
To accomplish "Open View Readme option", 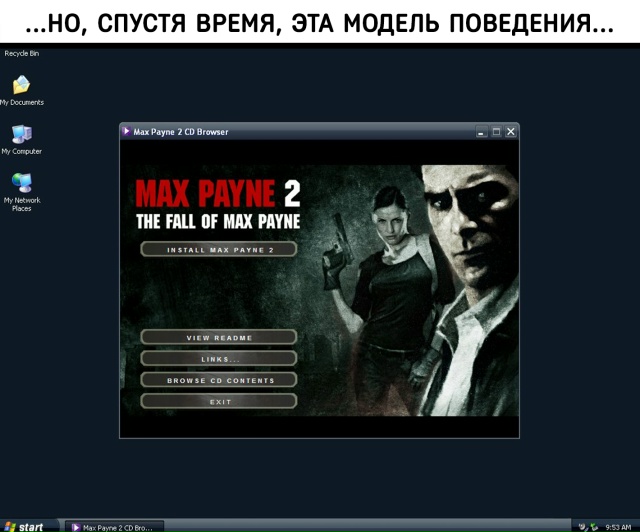I will click(219, 337).
